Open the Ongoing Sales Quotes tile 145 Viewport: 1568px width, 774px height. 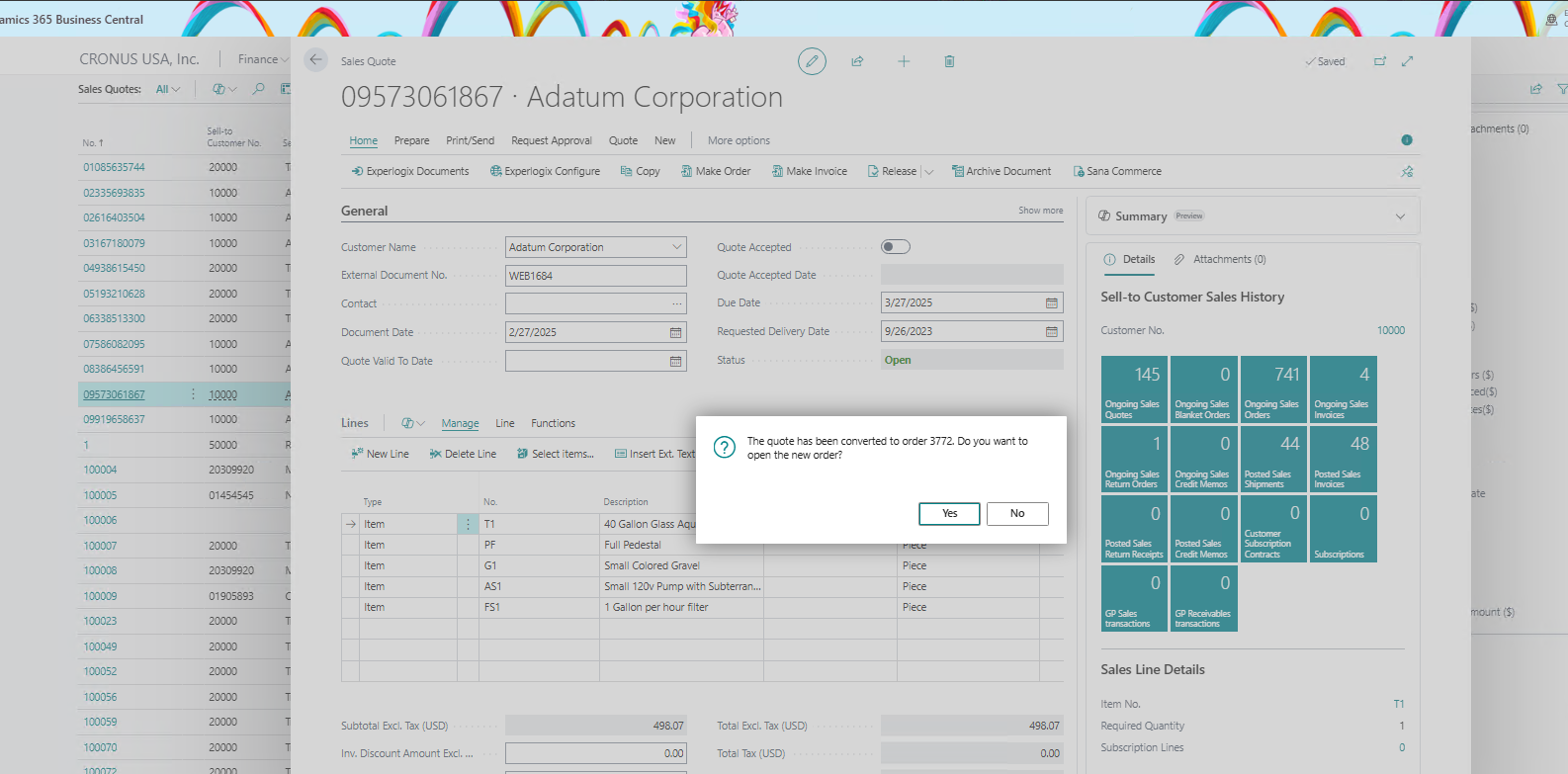click(x=1134, y=389)
